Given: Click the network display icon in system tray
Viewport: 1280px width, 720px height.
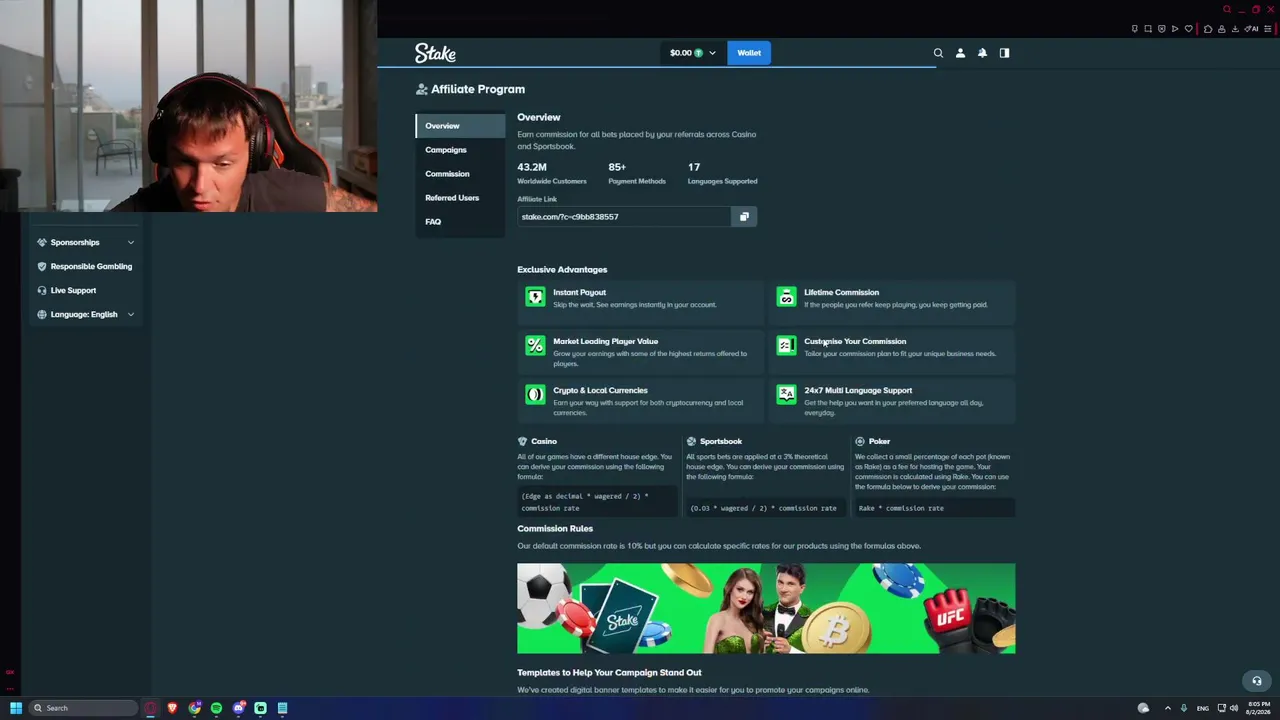Looking at the screenshot, I should [1221, 708].
